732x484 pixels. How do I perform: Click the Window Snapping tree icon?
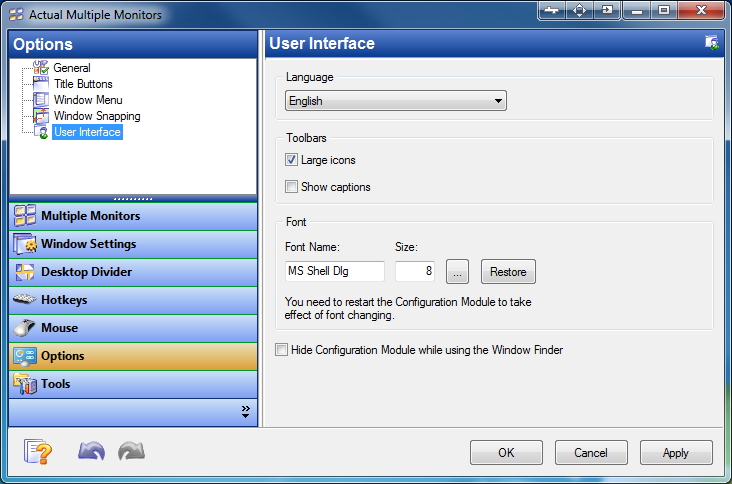coord(41,116)
